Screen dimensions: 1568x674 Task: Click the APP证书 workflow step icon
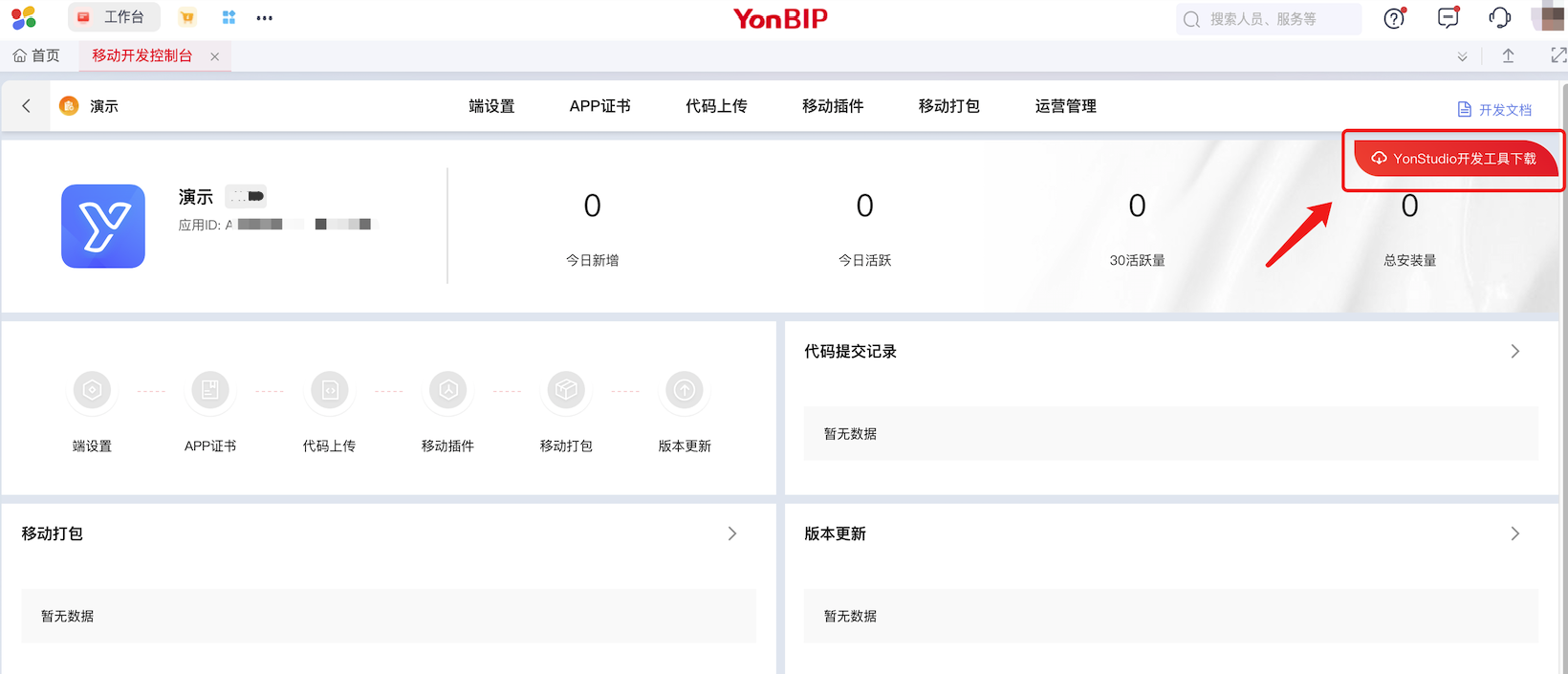210,390
